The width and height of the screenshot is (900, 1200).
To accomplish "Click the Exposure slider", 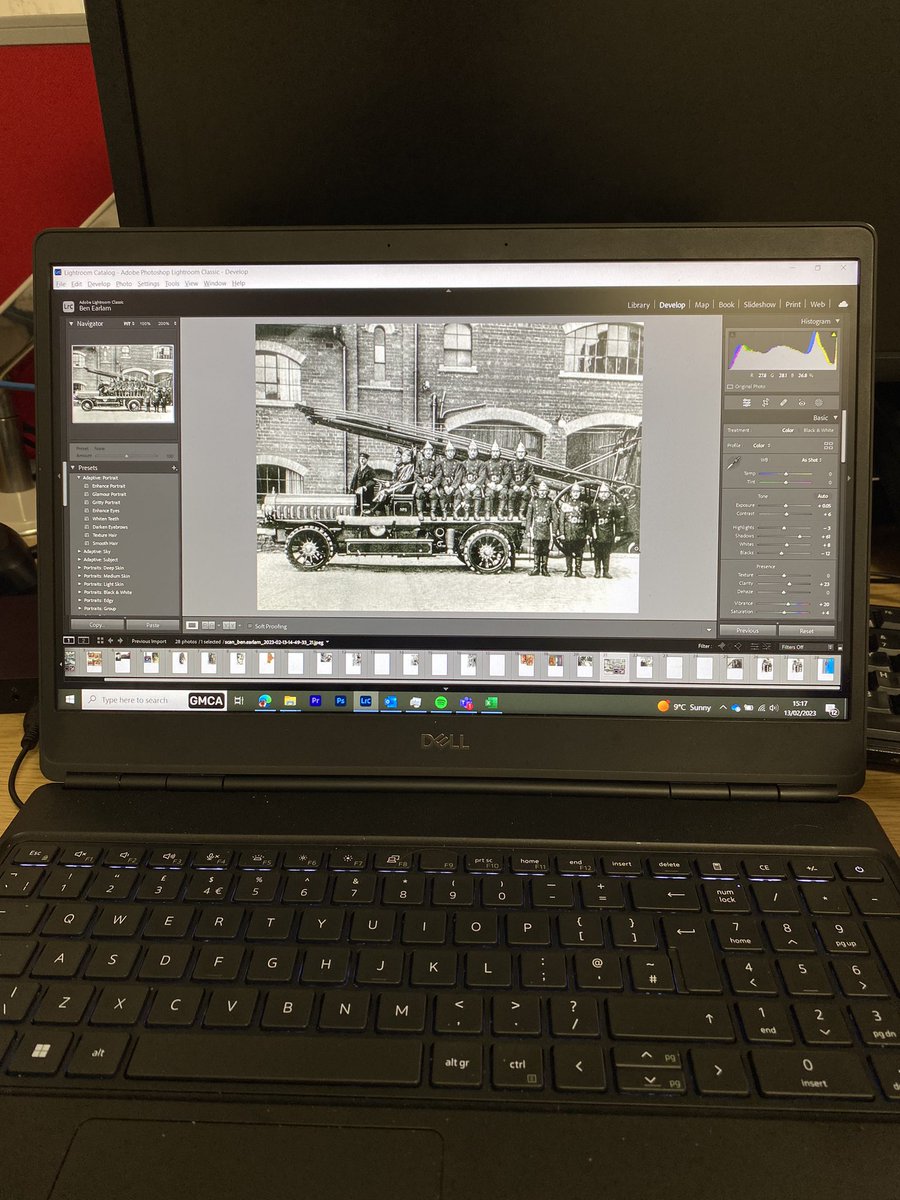I will pyautogui.click(x=784, y=505).
